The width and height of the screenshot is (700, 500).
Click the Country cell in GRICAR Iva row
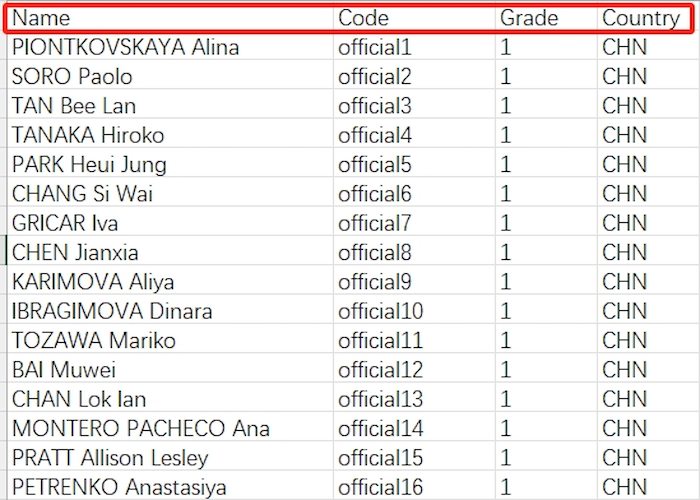645,223
